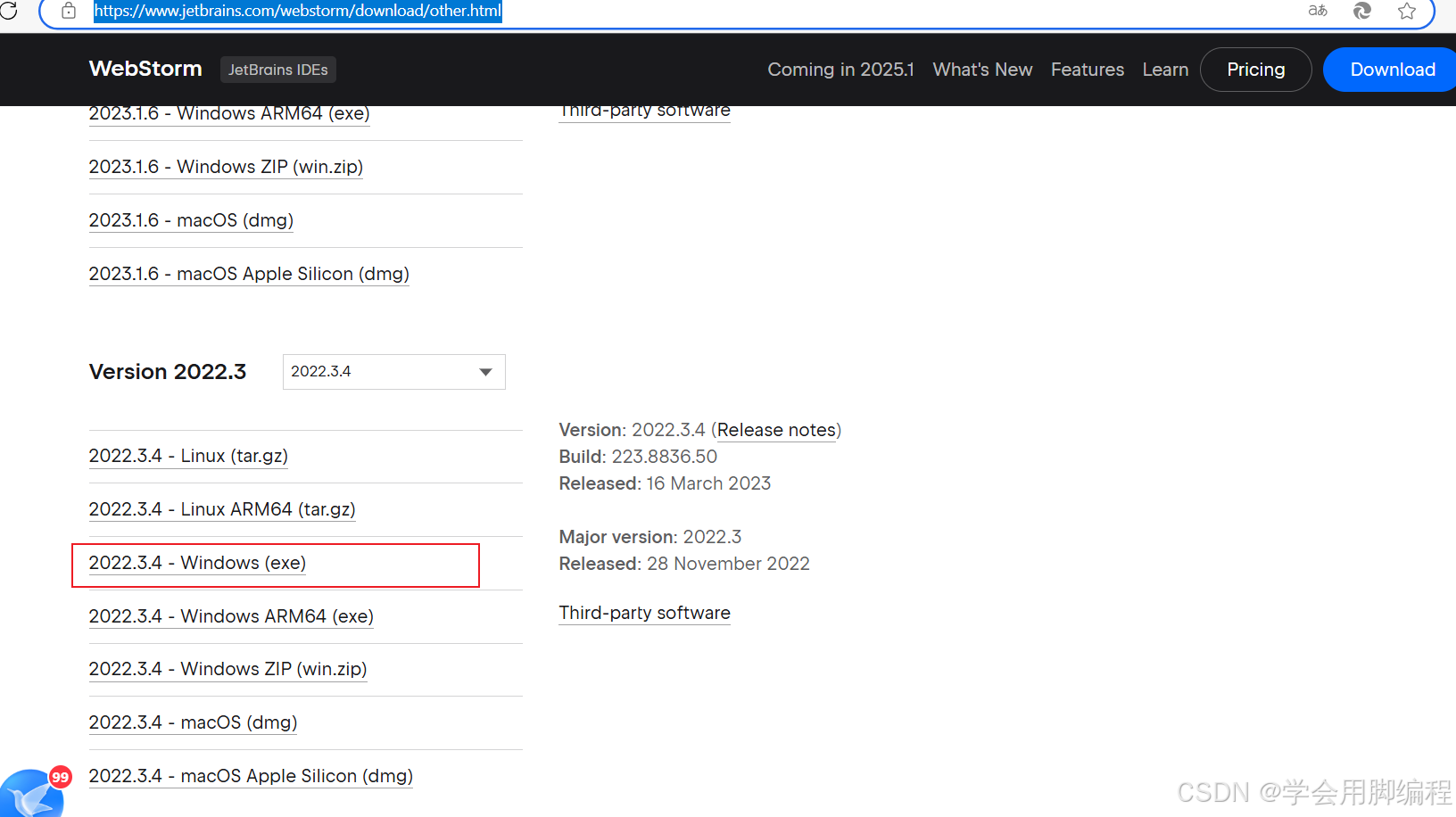Click the browser reload icon
The width and height of the screenshot is (1456, 817).
9,11
